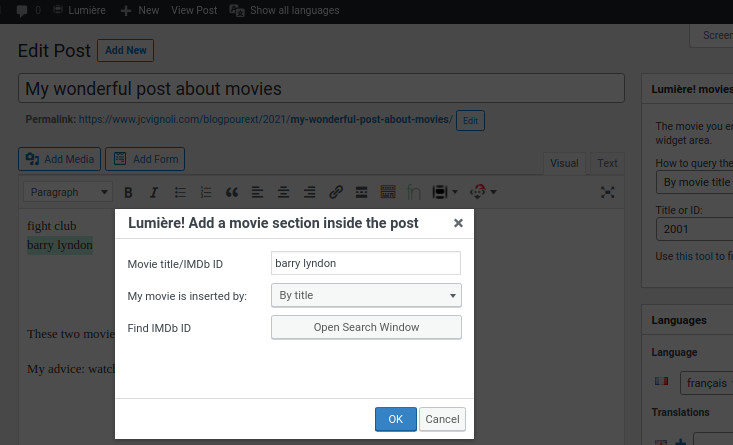Click the Movie title/IMDb ID field

click(366, 263)
